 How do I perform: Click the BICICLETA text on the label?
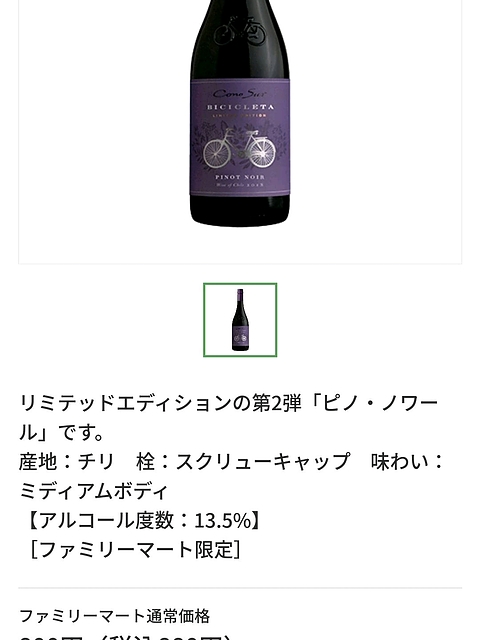tap(240, 107)
